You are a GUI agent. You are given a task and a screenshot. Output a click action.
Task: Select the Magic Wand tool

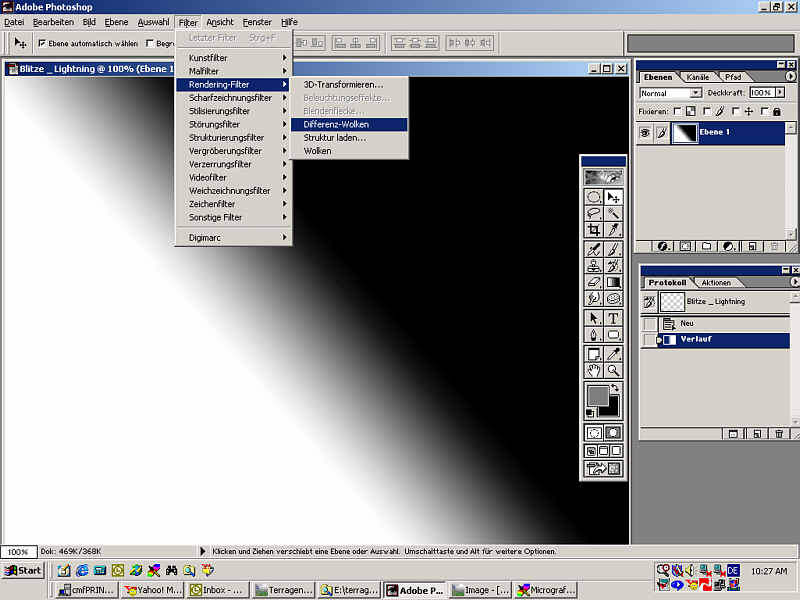click(x=613, y=213)
